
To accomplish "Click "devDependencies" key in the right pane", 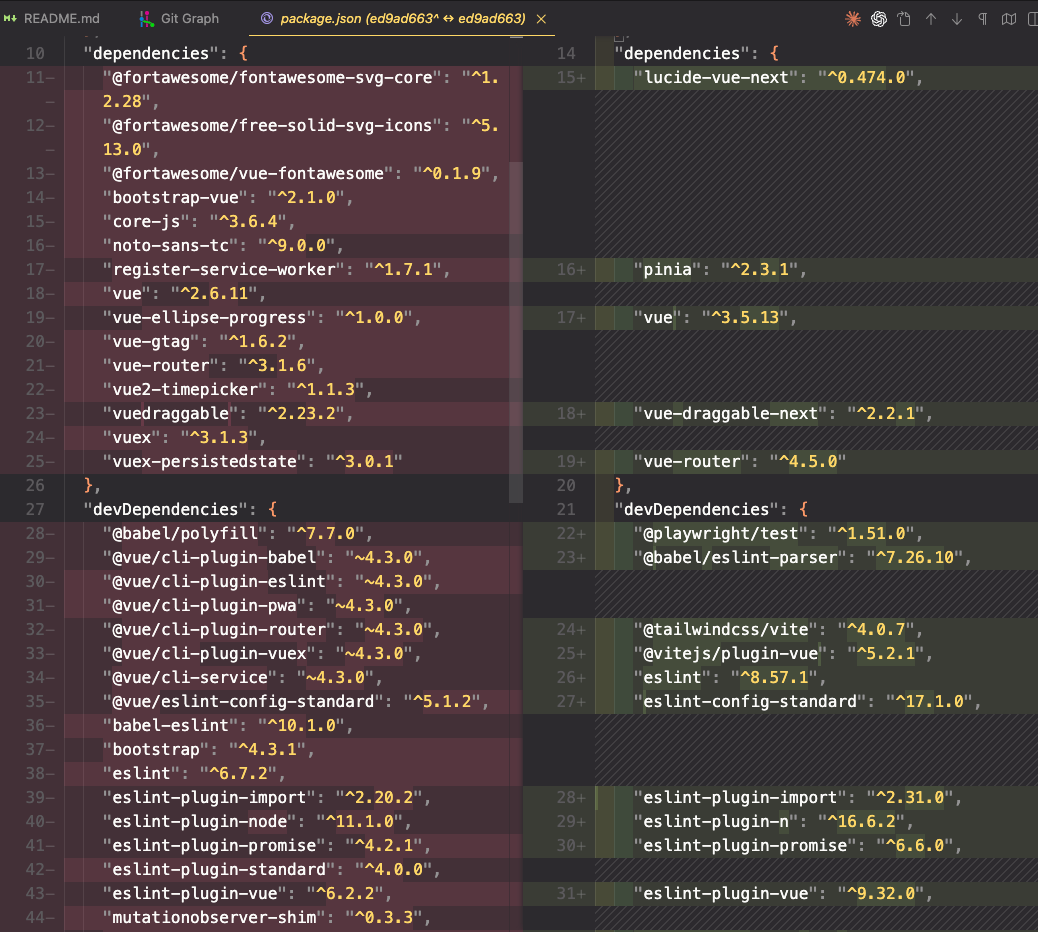I will coord(700,509).
